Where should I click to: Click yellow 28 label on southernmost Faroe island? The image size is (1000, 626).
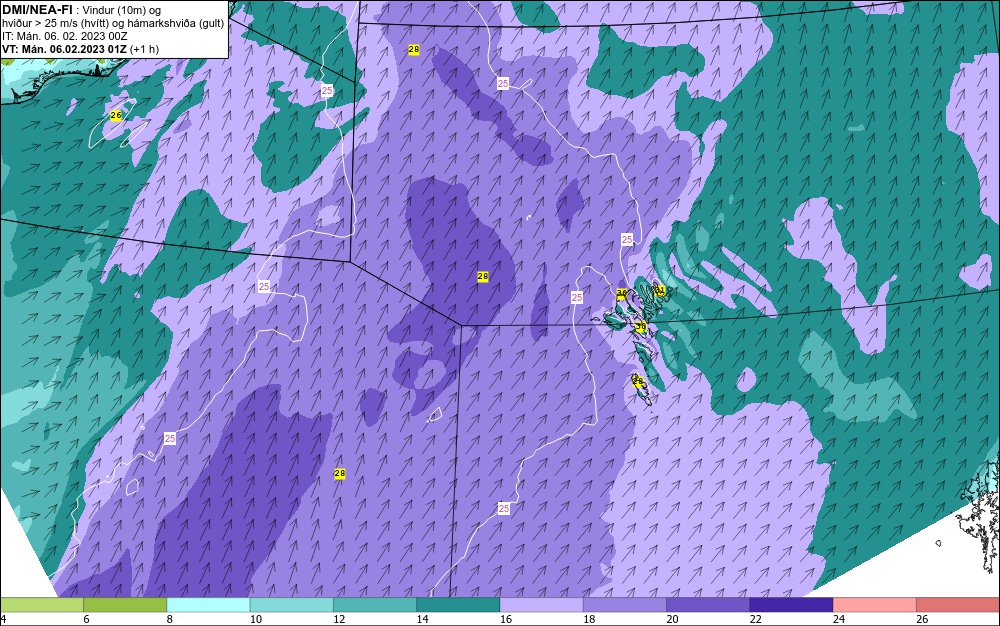point(637,381)
